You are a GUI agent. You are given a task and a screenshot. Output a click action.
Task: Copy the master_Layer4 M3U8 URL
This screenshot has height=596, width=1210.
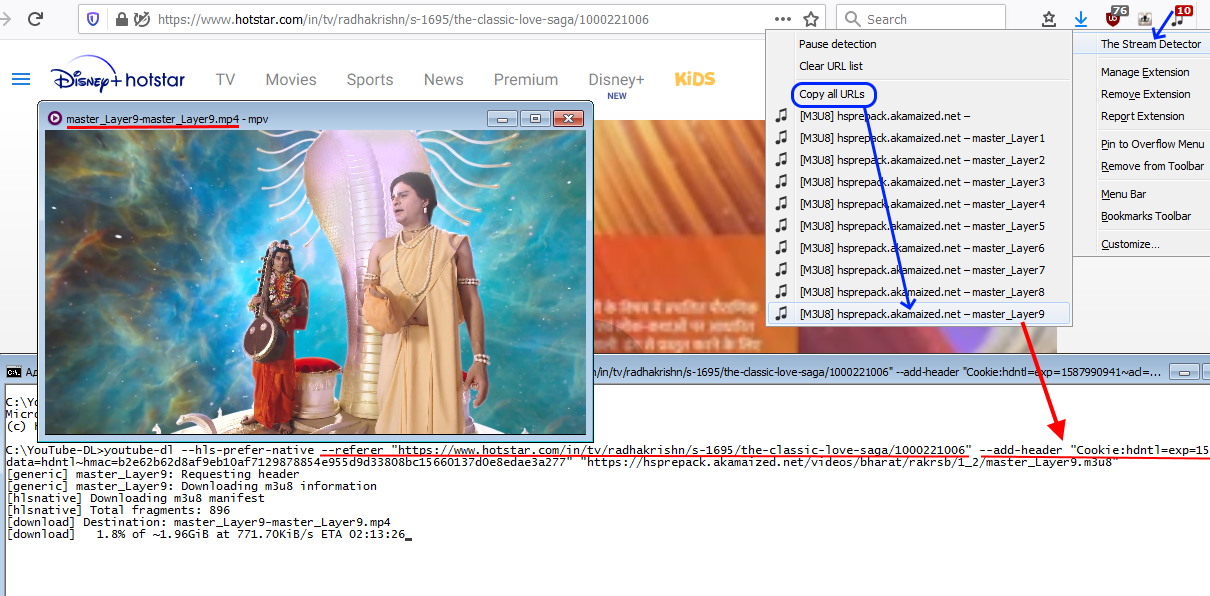tap(918, 204)
